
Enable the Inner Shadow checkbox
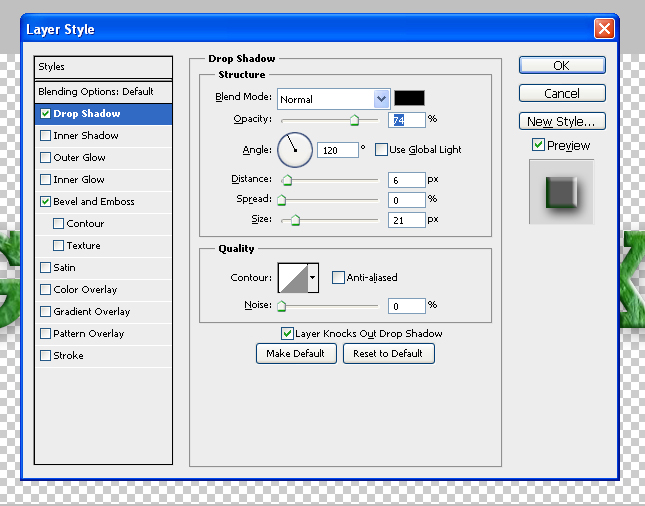click(x=45, y=136)
